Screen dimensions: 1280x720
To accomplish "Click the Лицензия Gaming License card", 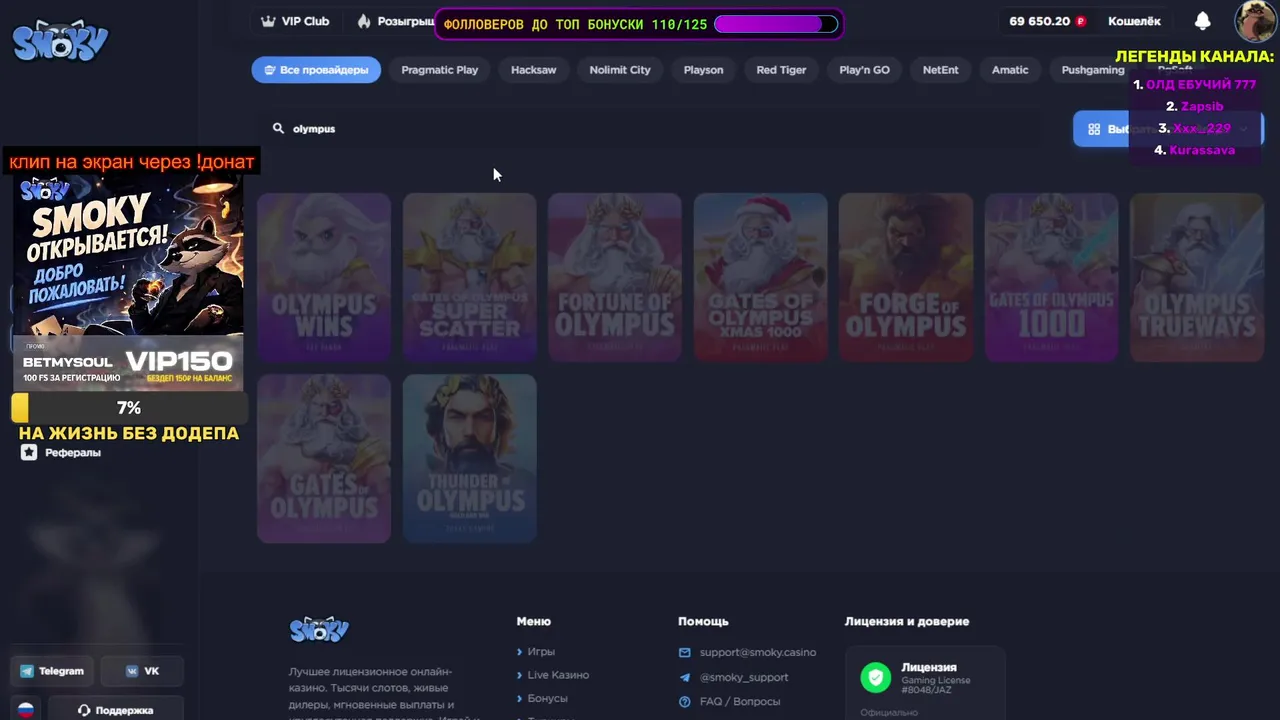I will [925, 682].
